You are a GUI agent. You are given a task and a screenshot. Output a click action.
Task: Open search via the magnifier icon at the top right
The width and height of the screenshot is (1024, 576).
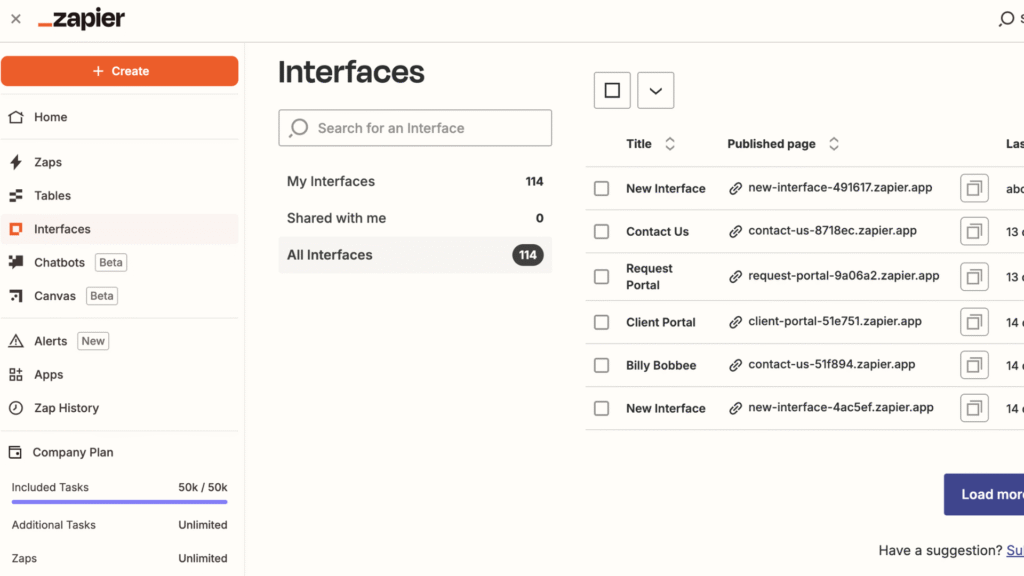pyautogui.click(x=1006, y=19)
